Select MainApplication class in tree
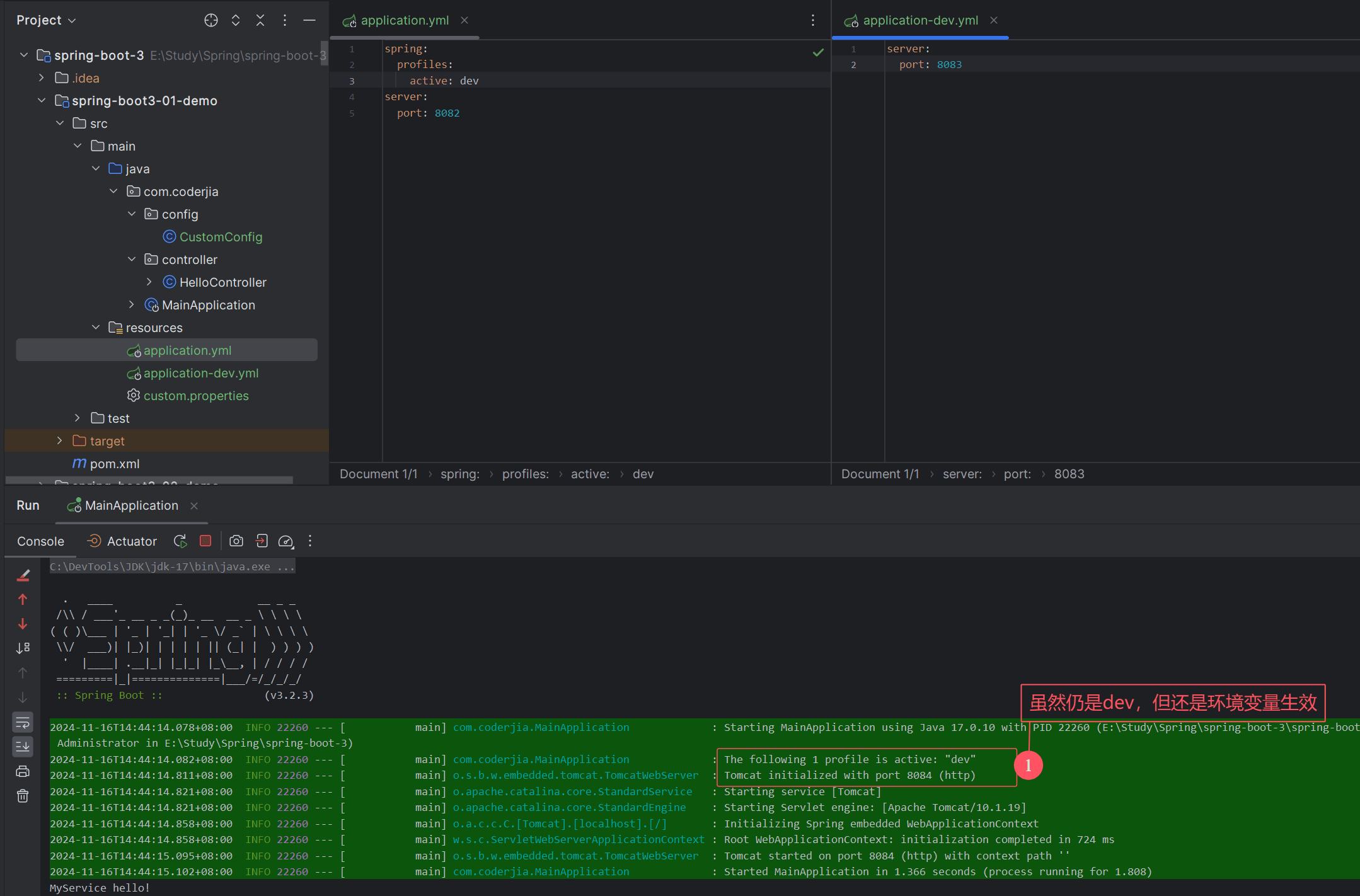 pos(200,305)
